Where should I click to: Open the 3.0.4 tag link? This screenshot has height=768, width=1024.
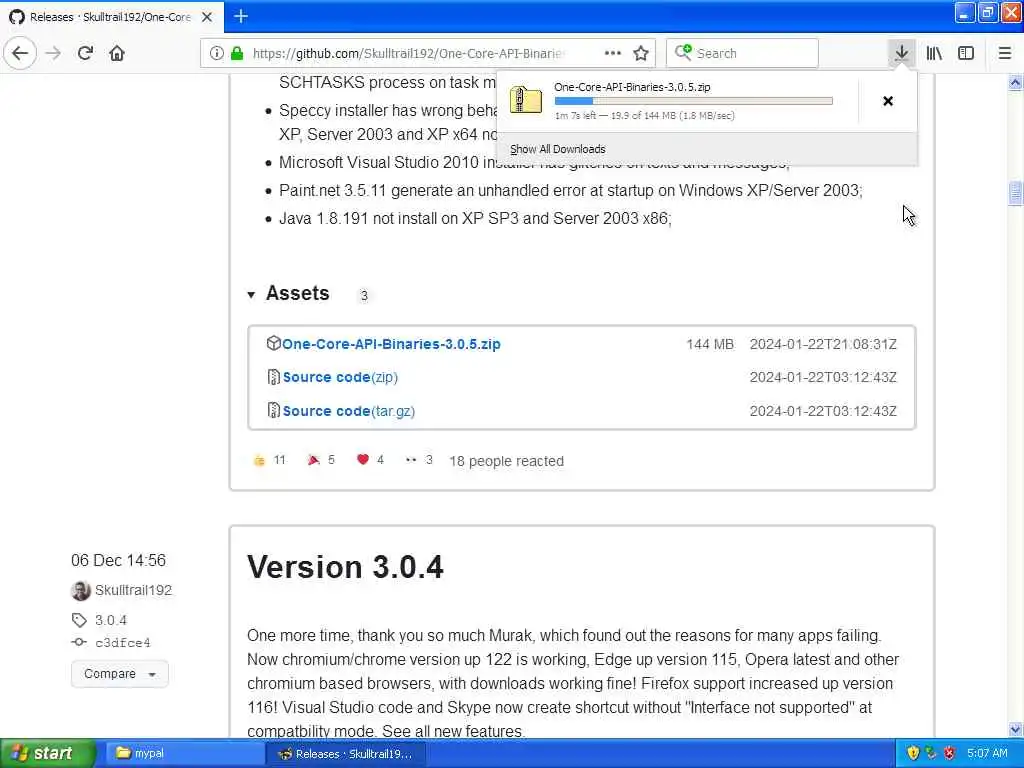pyautogui.click(x=111, y=620)
